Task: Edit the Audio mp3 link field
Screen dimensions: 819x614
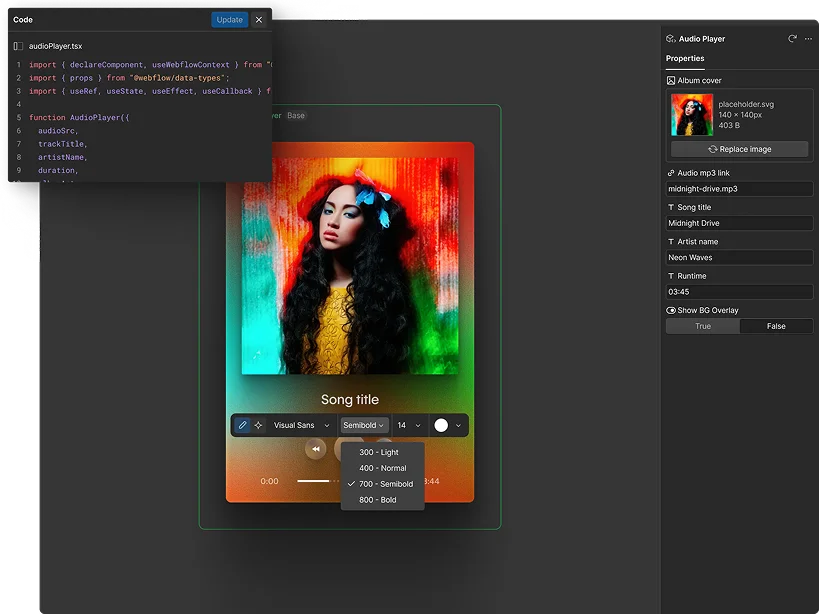Action: (739, 189)
